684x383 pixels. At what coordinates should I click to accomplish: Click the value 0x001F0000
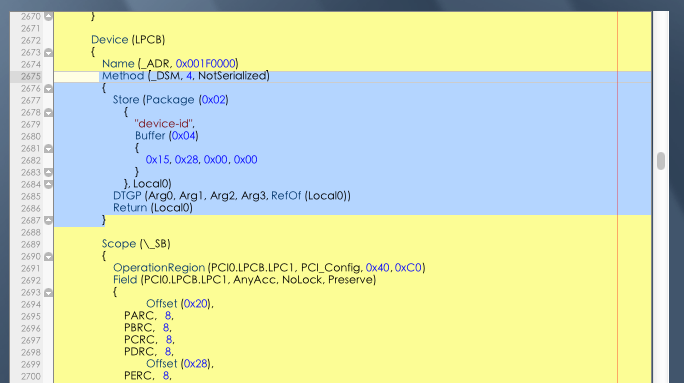click(205, 64)
